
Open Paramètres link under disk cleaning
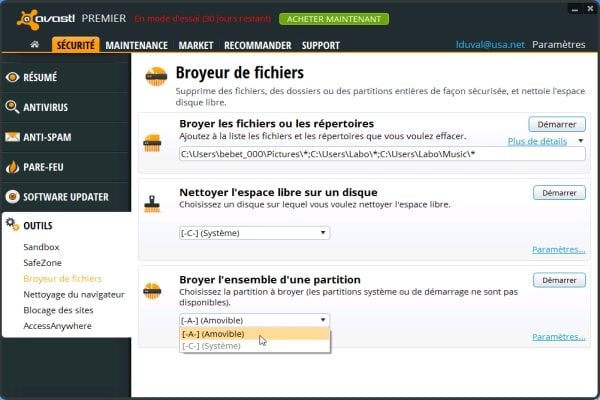[x=559, y=250]
